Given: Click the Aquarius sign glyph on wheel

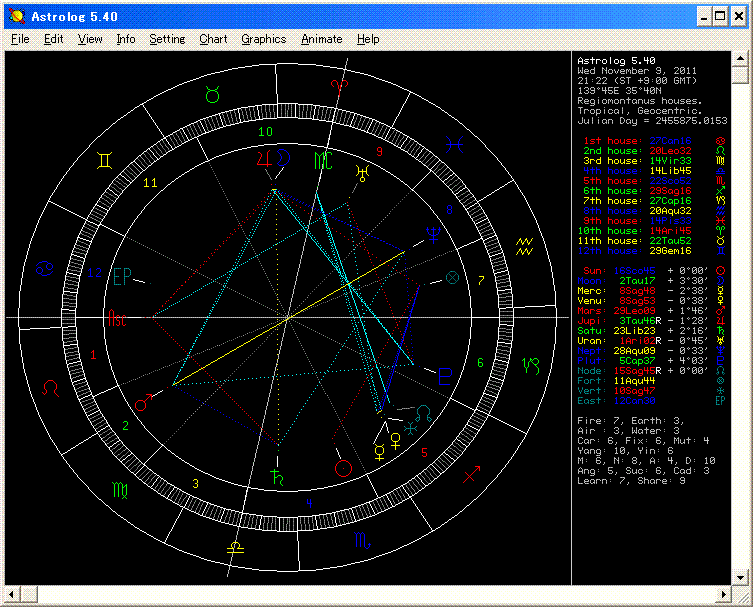Looking at the screenshot, I should (x=524, y=246).
